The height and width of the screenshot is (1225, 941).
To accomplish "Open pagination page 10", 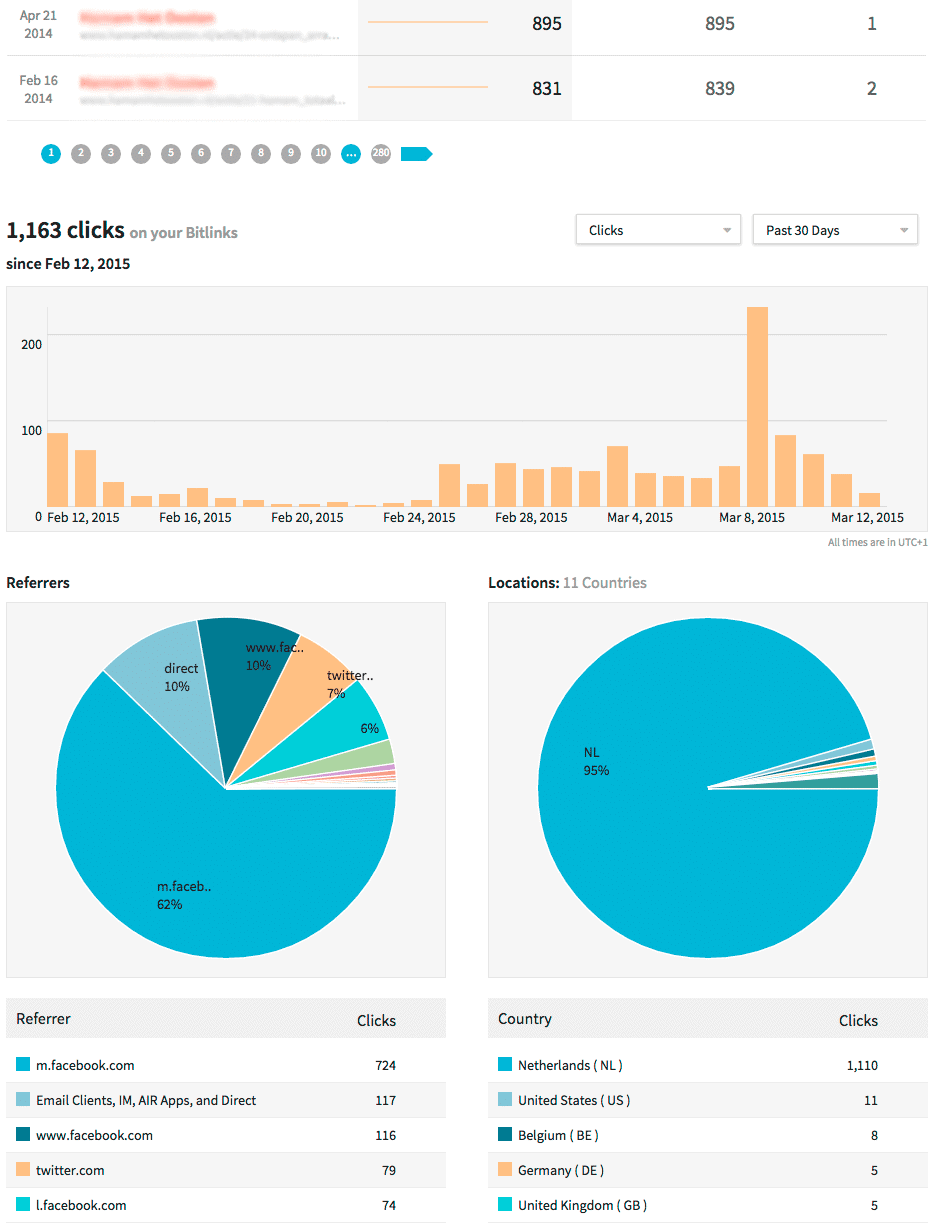I will tap(320, 154).
